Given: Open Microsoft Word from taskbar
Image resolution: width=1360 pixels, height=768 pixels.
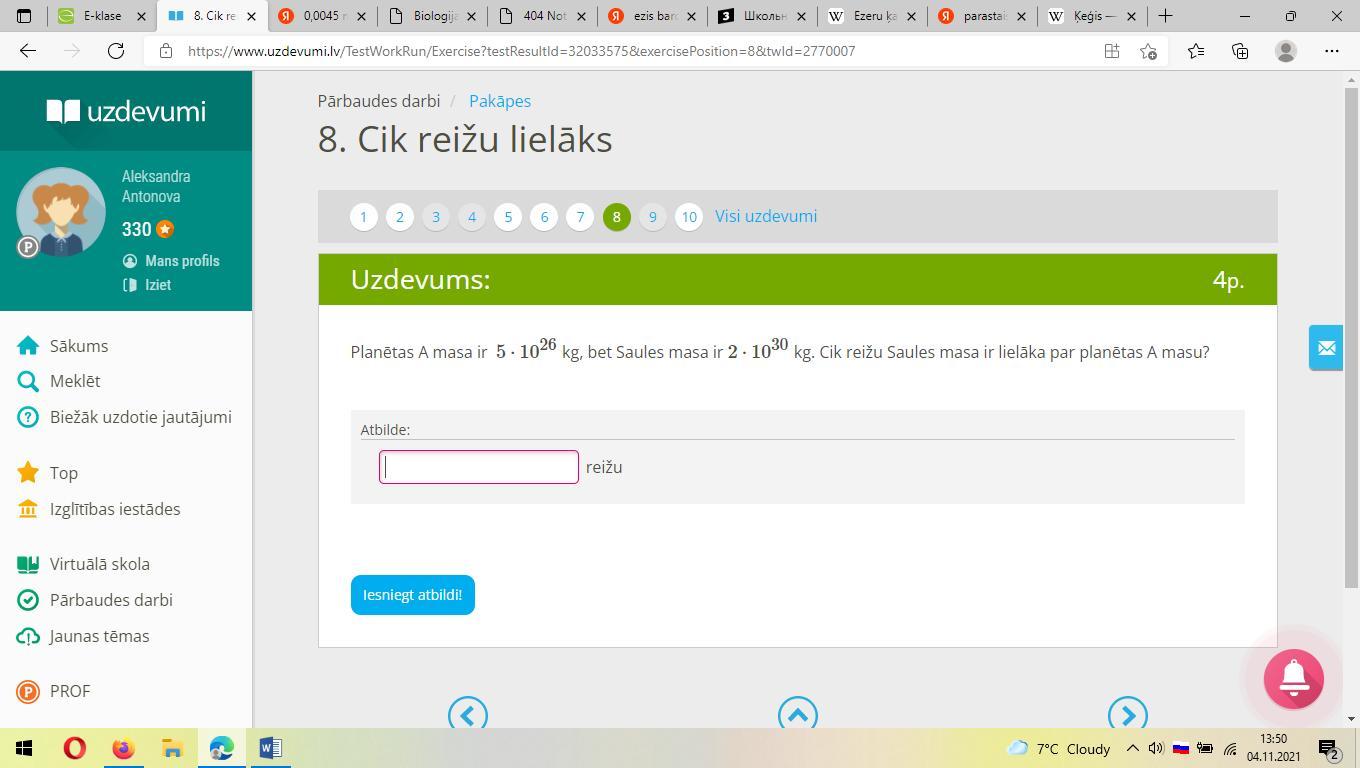Looking at the screenshot, I should point(270,748).
